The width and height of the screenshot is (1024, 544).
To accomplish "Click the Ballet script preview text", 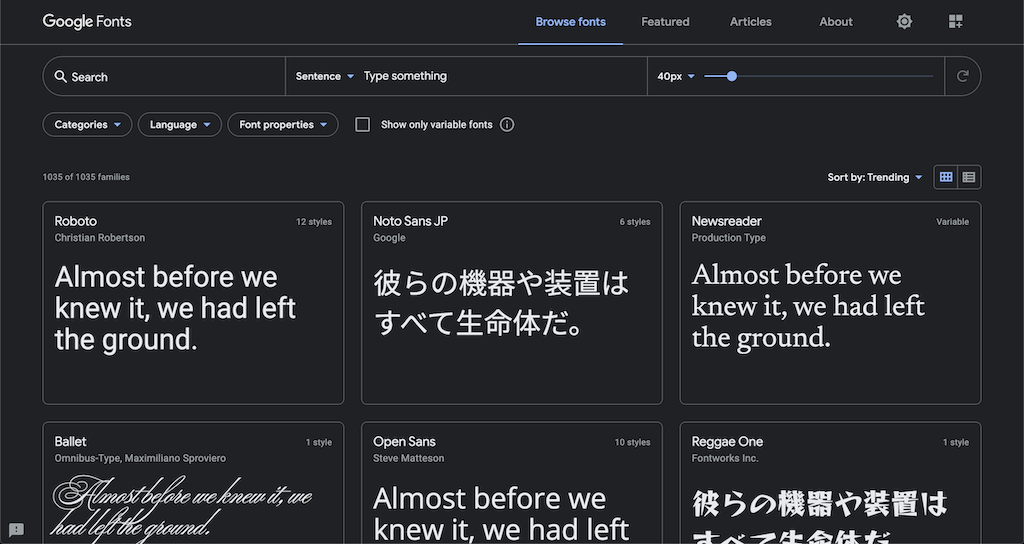I will click(183, 505).
